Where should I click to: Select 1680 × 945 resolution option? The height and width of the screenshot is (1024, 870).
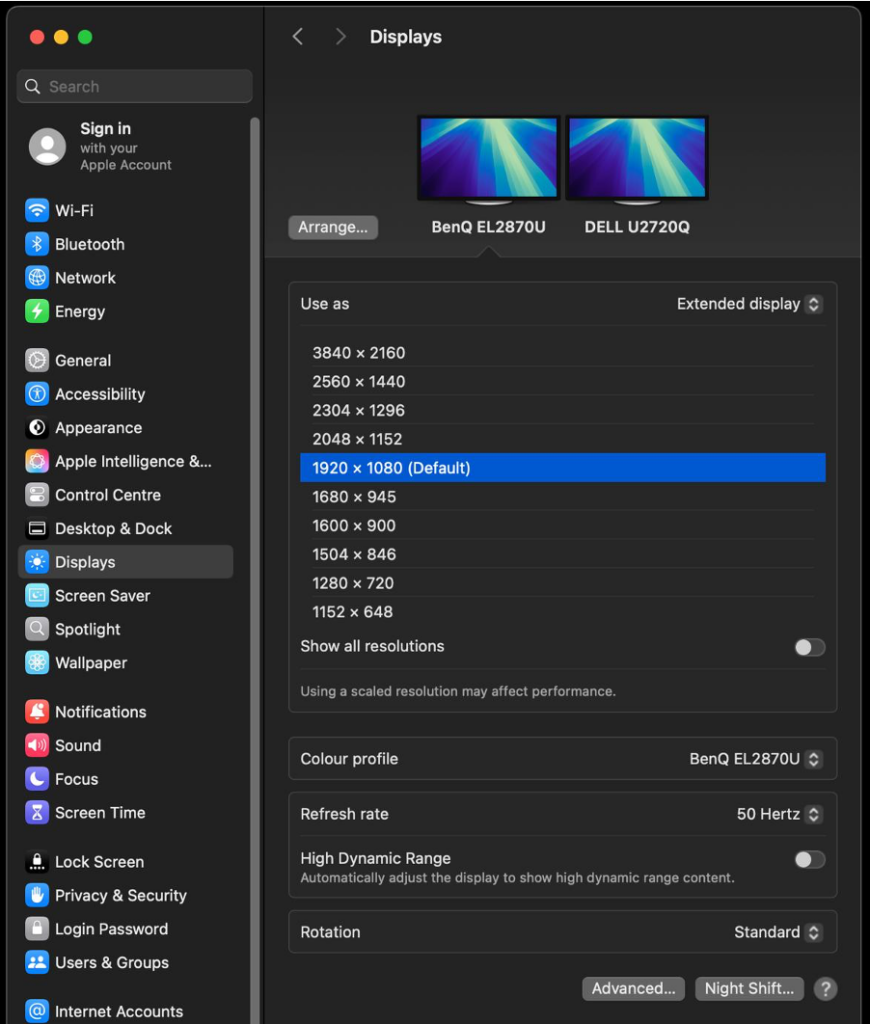point(354,497)
